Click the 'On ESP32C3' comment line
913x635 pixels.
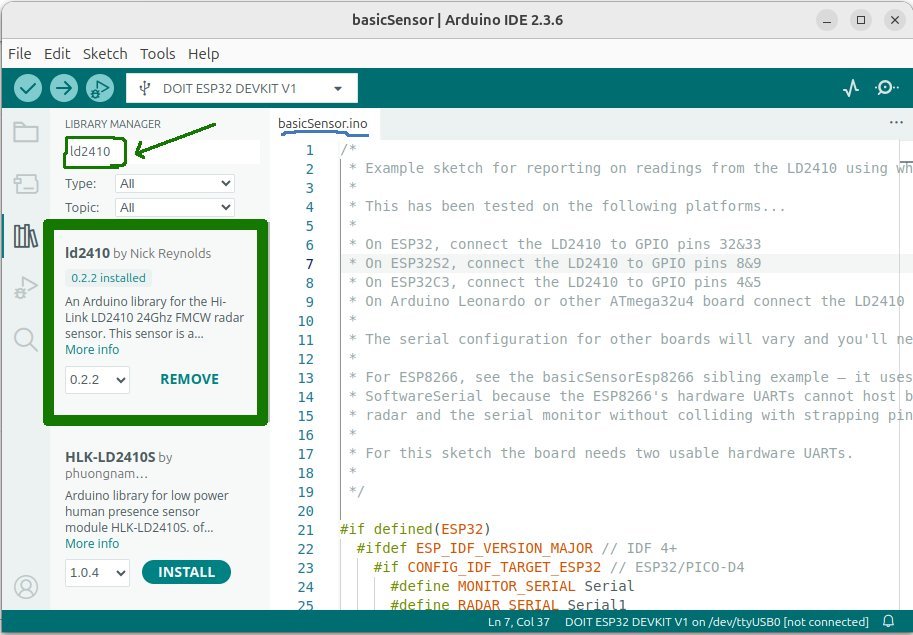coord(555,282)
